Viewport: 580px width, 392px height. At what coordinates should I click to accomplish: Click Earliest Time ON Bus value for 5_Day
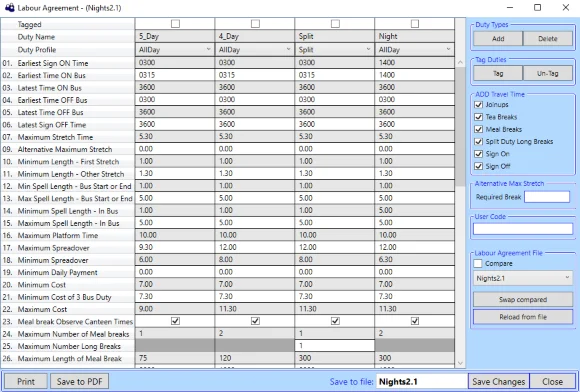175,75
